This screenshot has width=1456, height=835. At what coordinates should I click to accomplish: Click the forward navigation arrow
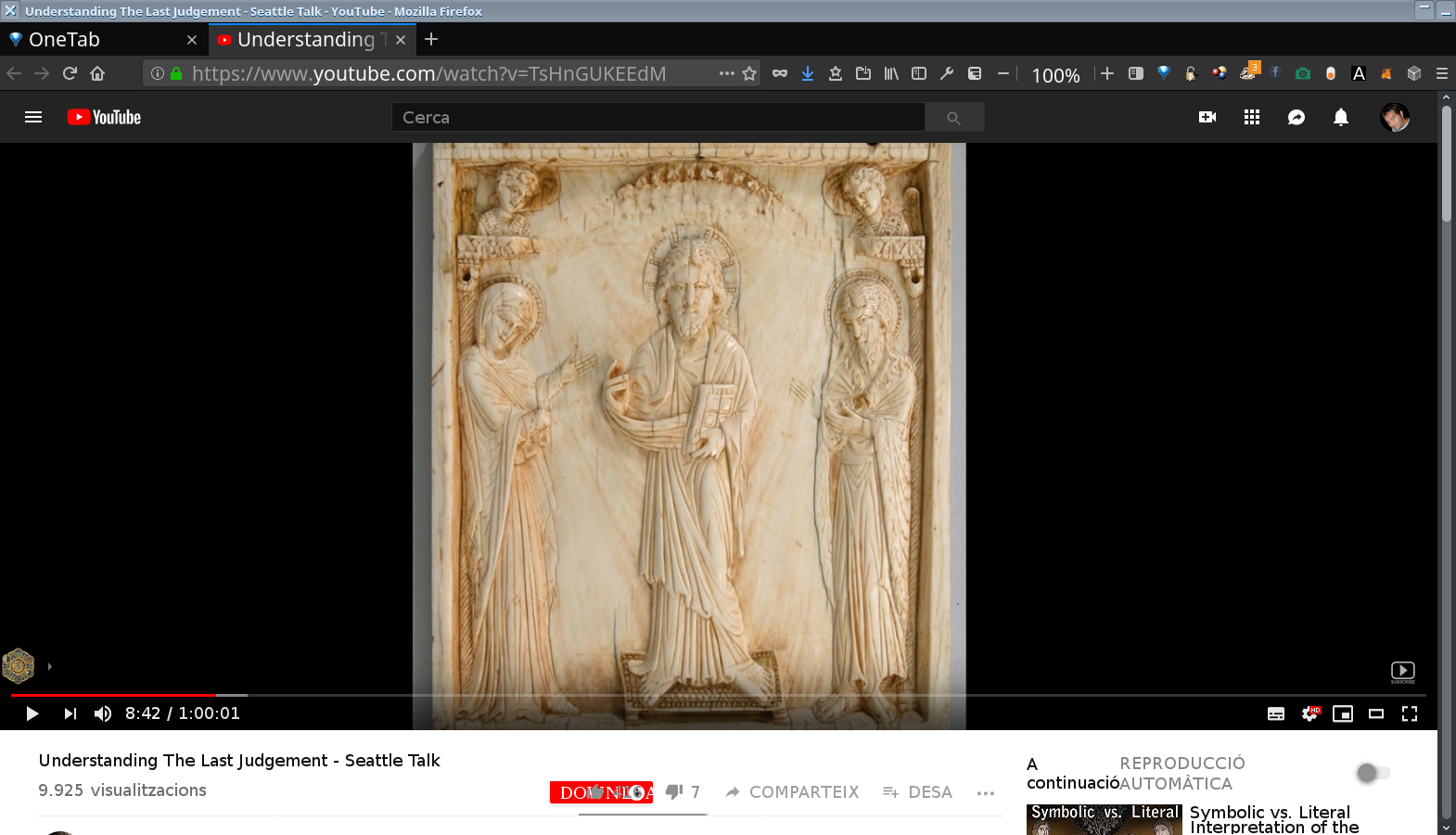(x=42, y=73)
